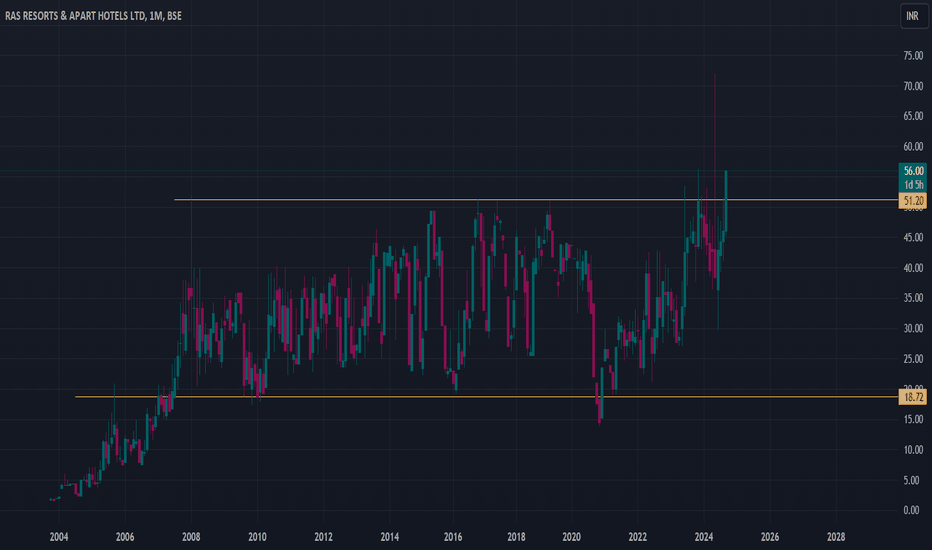Click the 2014 time axis label
The height and width of the screenshot is (550, 932).
pyautogui.click(x=389, y=537)
